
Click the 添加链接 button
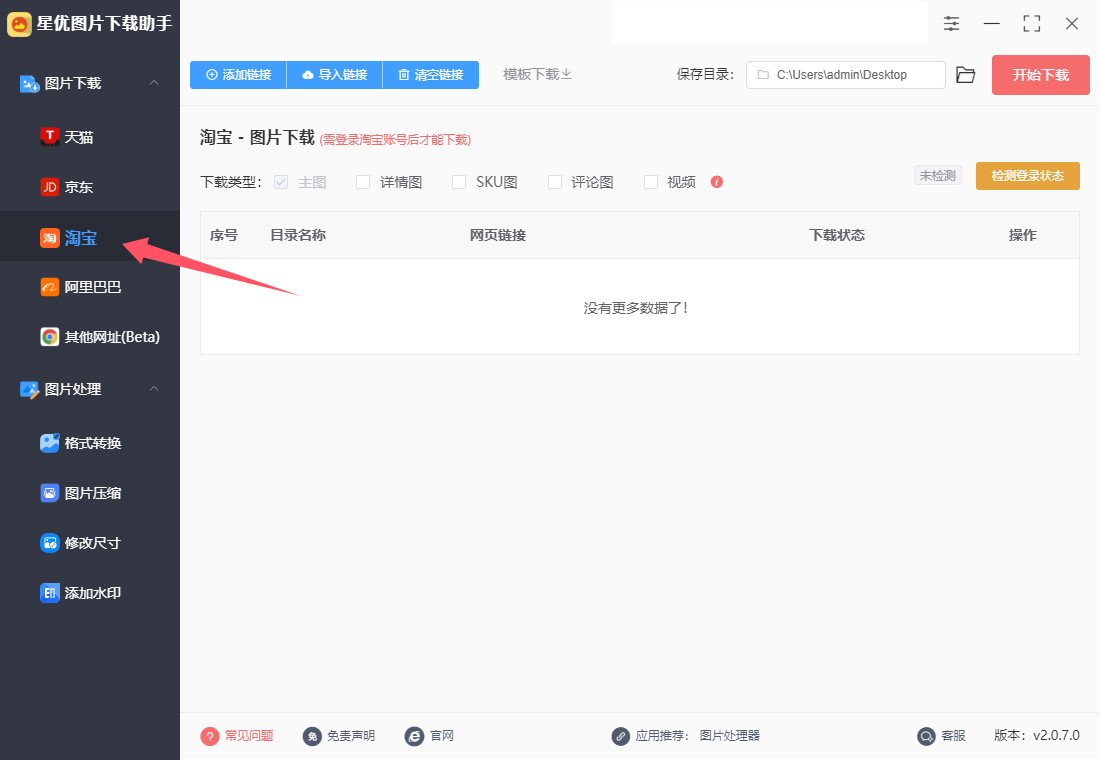coord(238,74)
